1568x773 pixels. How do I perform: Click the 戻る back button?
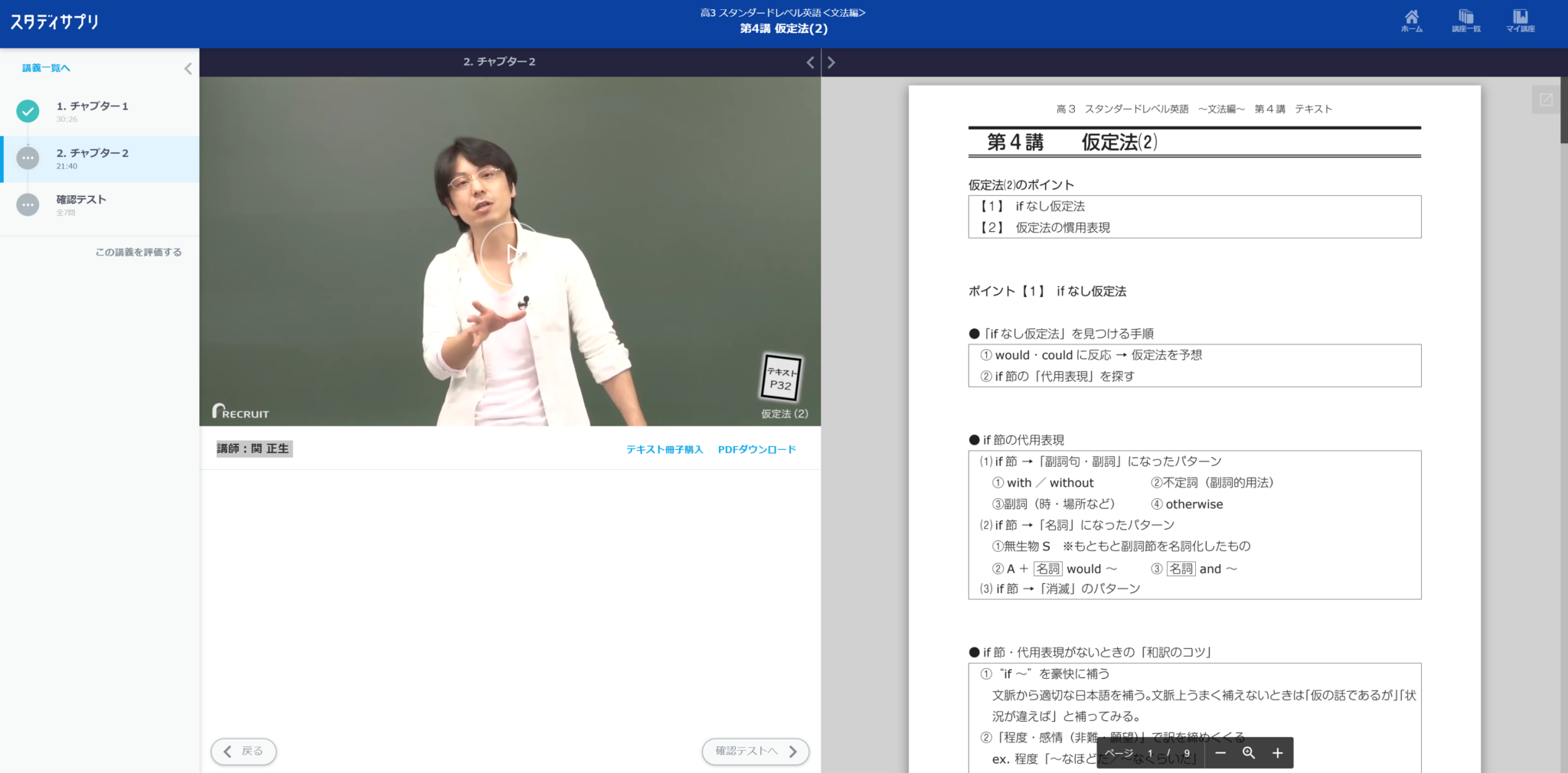pyautogui.click(x=243, y=752)
